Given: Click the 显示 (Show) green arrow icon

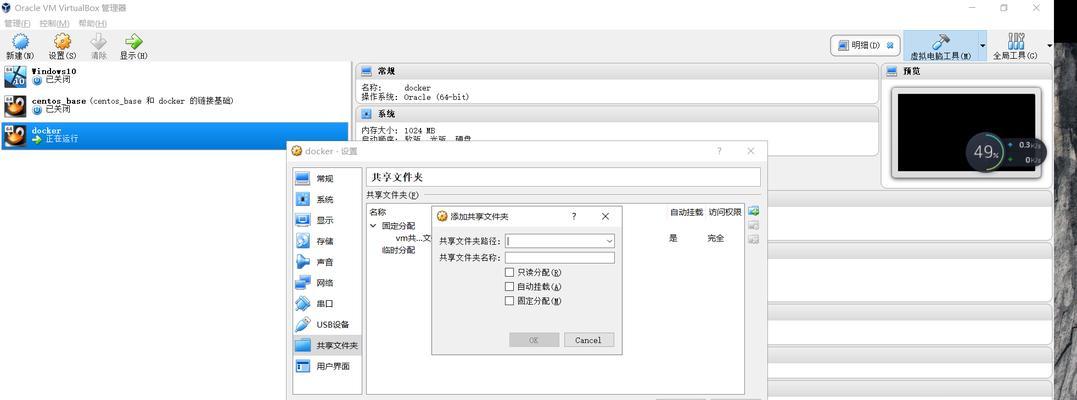Looking at the screenshot, I should tap(133, 42).
